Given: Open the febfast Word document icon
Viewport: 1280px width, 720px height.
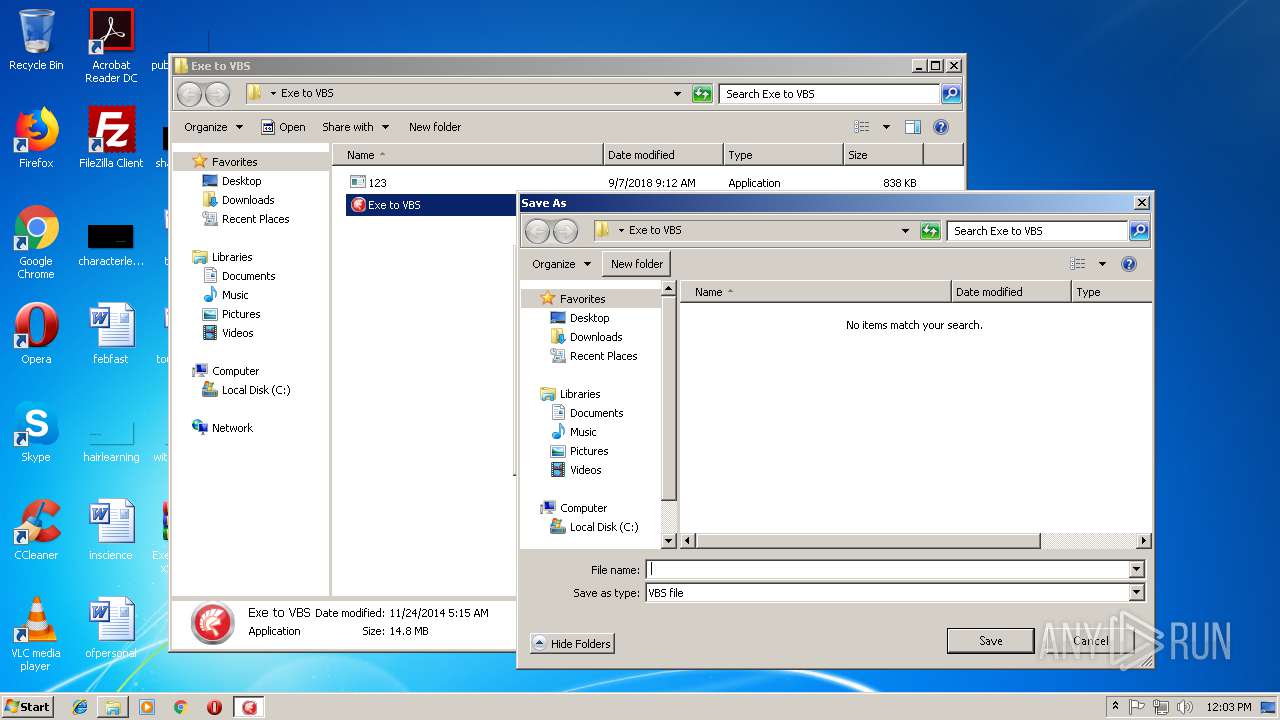Looking at the screenshot, I should [111, 334].
